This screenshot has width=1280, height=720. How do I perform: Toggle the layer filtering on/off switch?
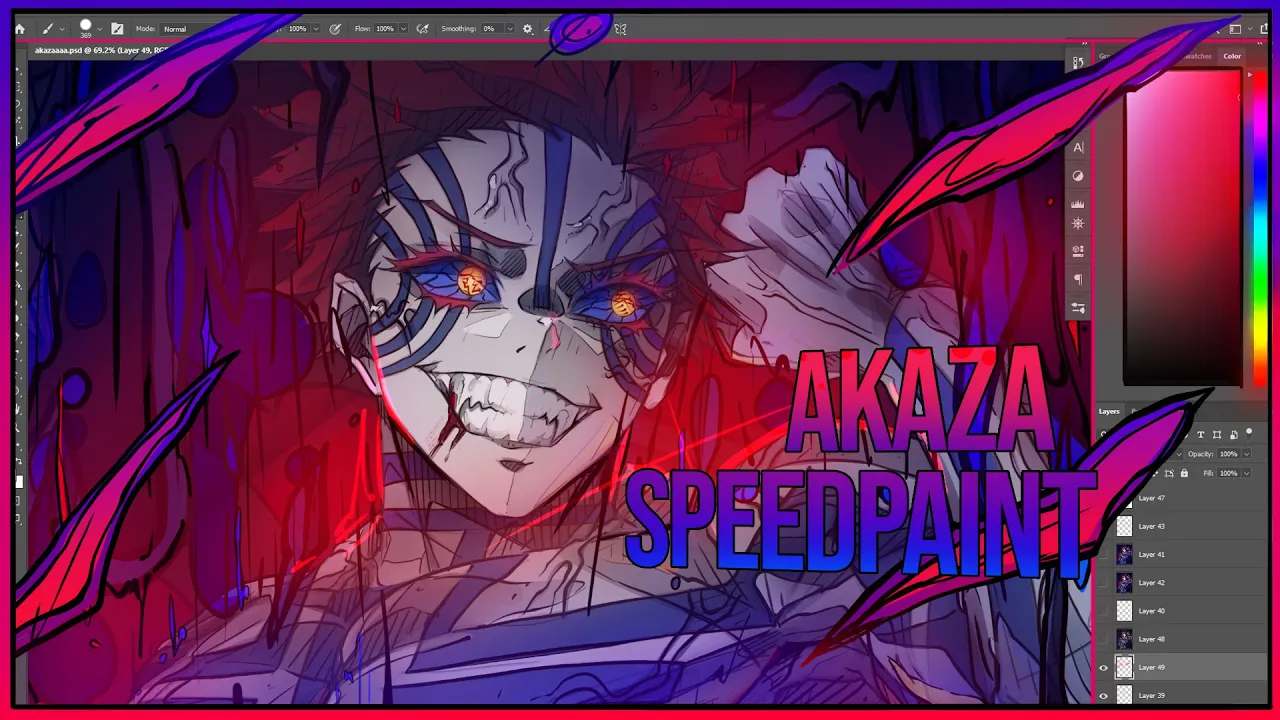coord(1249,432)
